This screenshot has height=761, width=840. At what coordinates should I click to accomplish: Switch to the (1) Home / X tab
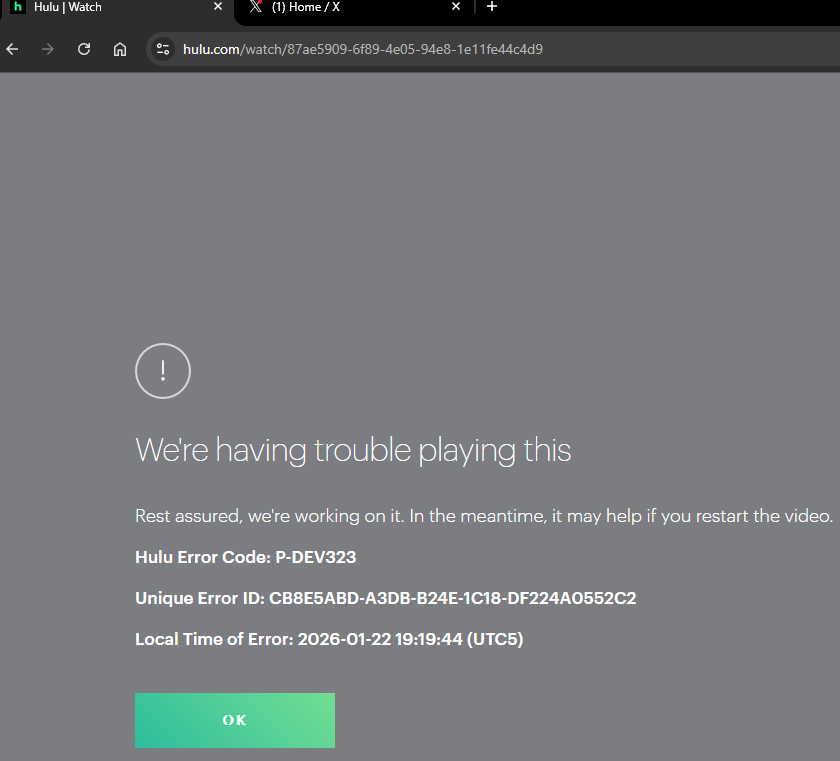[x=354, y=7]
